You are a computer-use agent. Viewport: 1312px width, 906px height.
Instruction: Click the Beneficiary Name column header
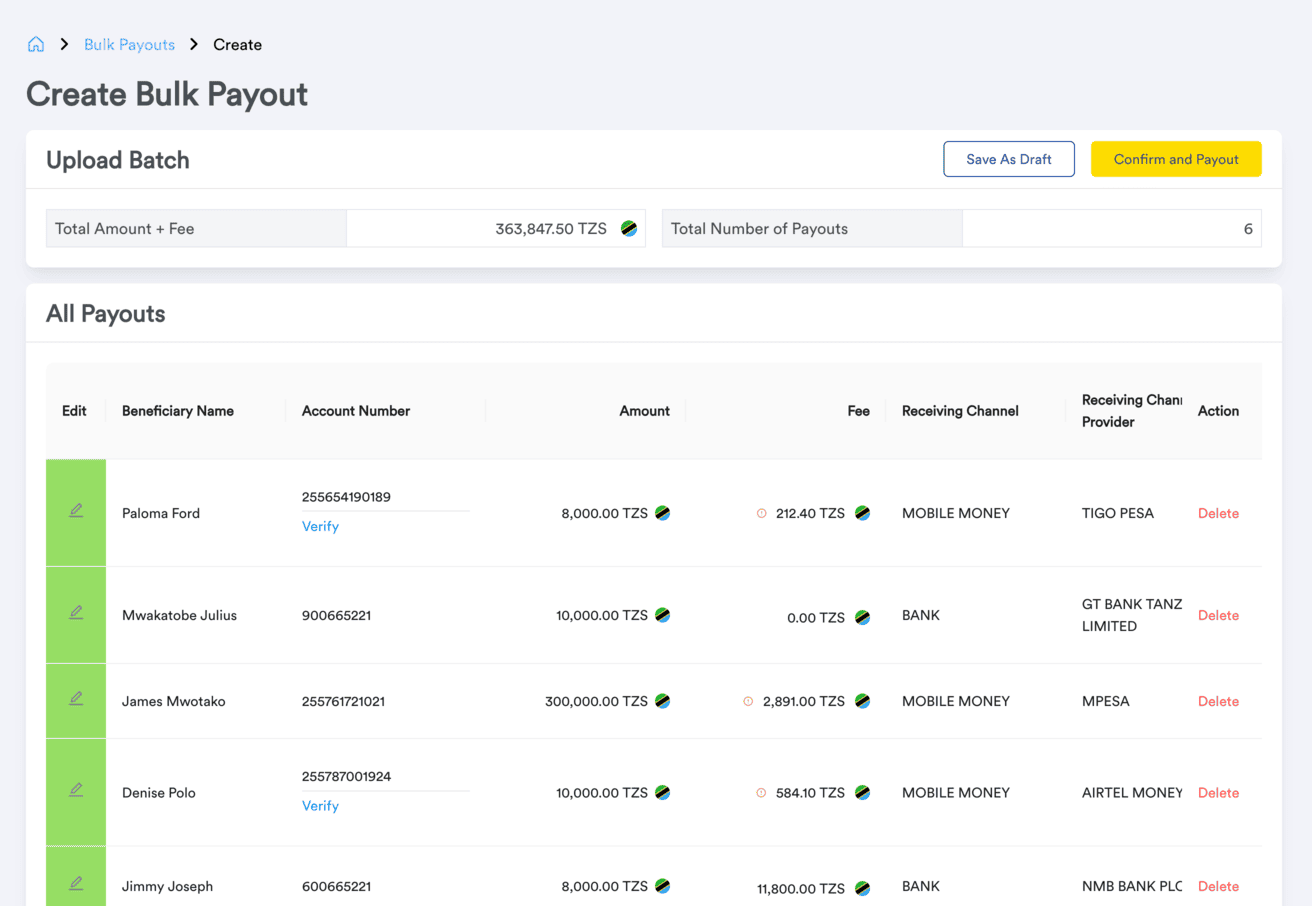coord(178,411)
